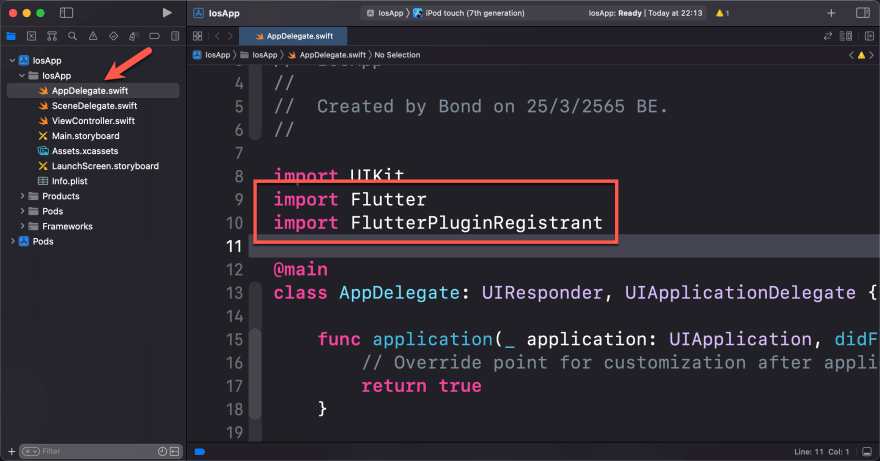Add a new editor pane on right

click(869, 36)
